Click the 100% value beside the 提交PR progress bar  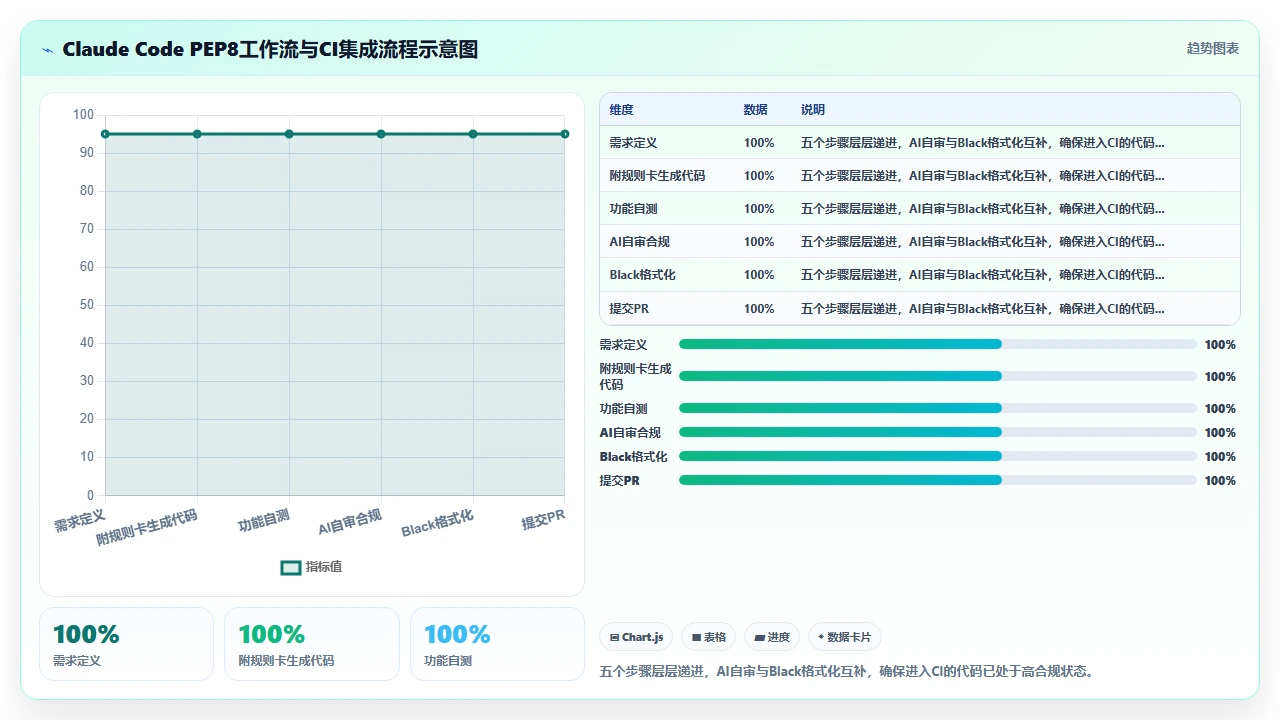click(x=1220, y=481)
